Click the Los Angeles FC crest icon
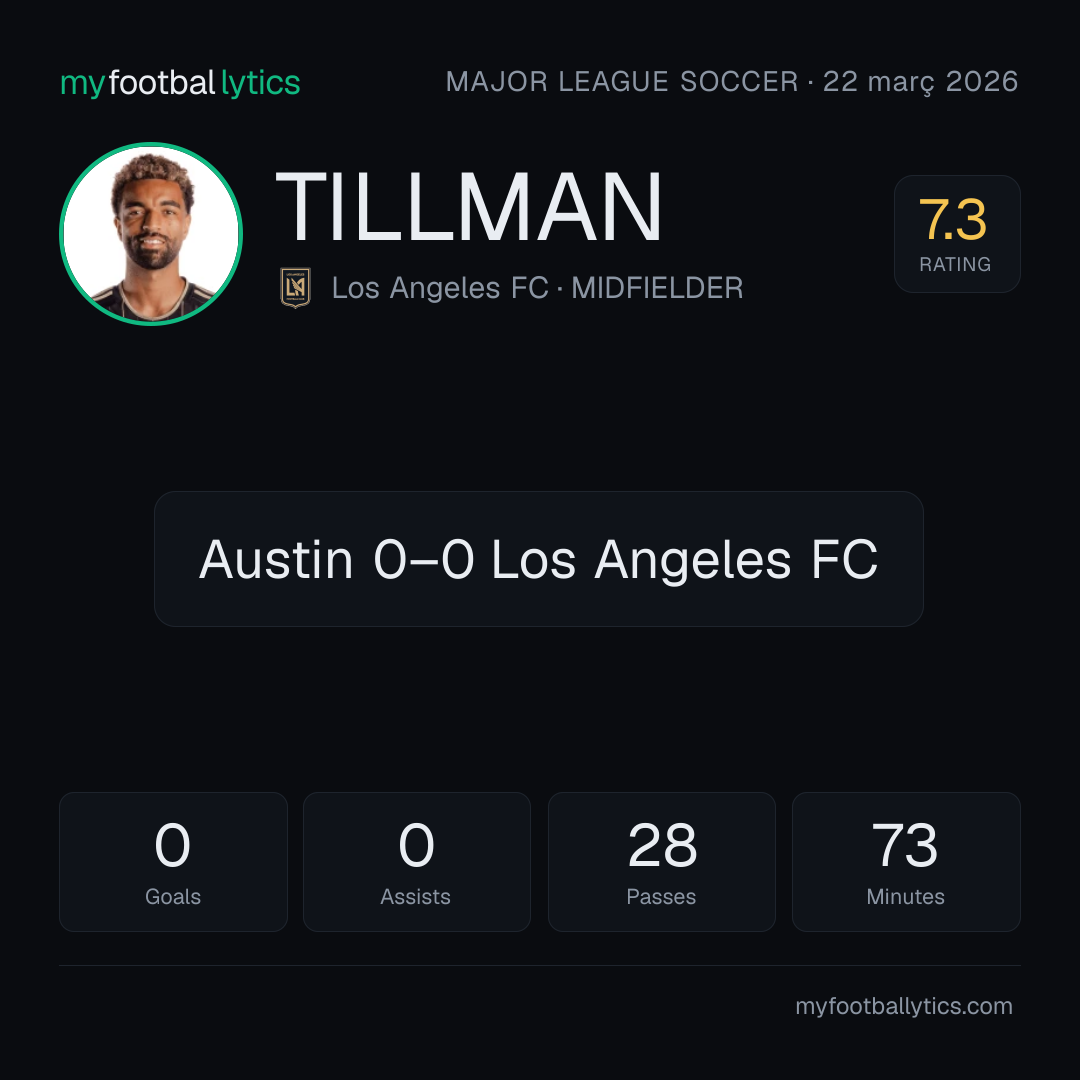 coord(295,288)
